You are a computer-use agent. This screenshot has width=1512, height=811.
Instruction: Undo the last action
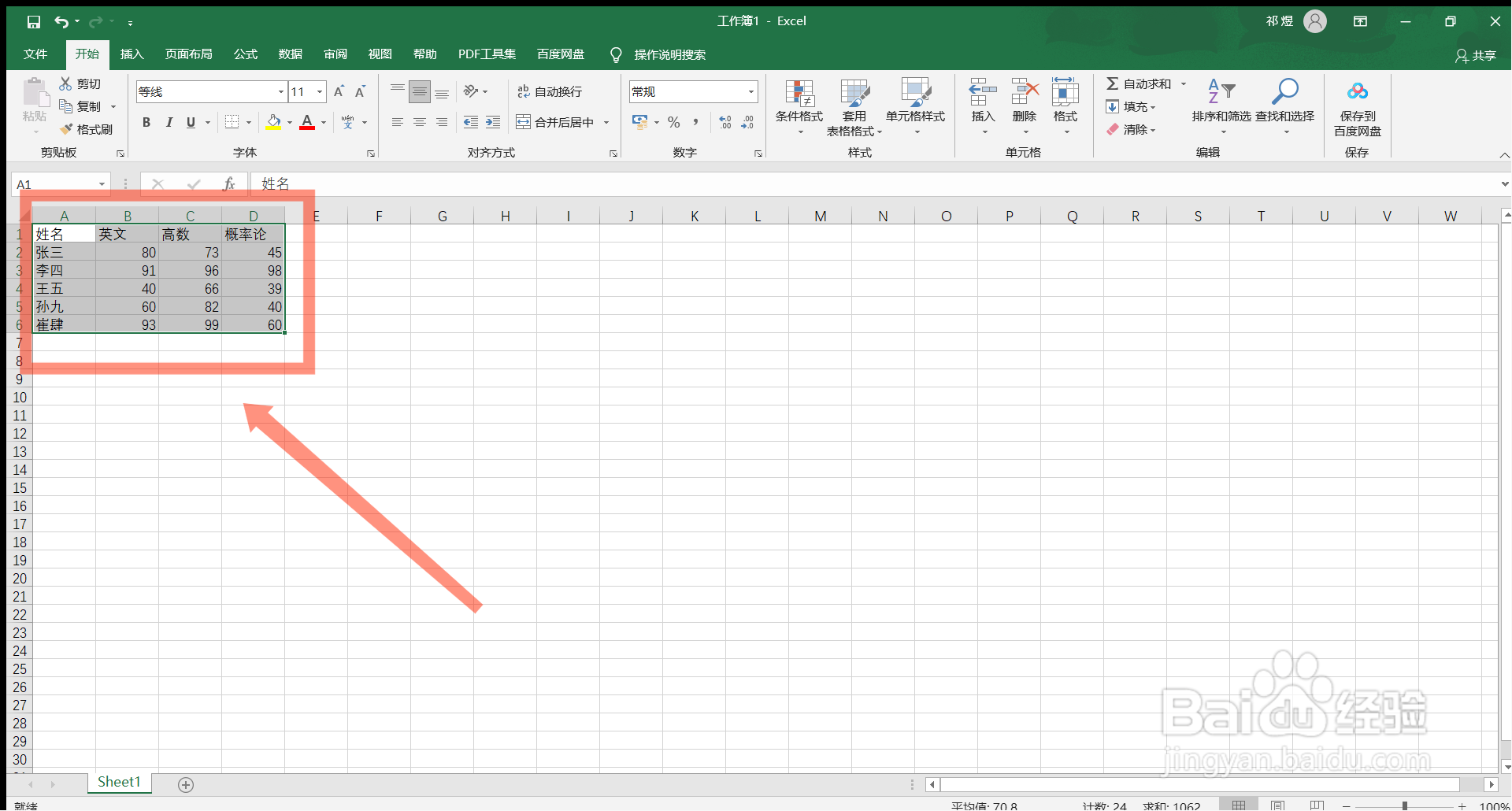coord(61,22)
